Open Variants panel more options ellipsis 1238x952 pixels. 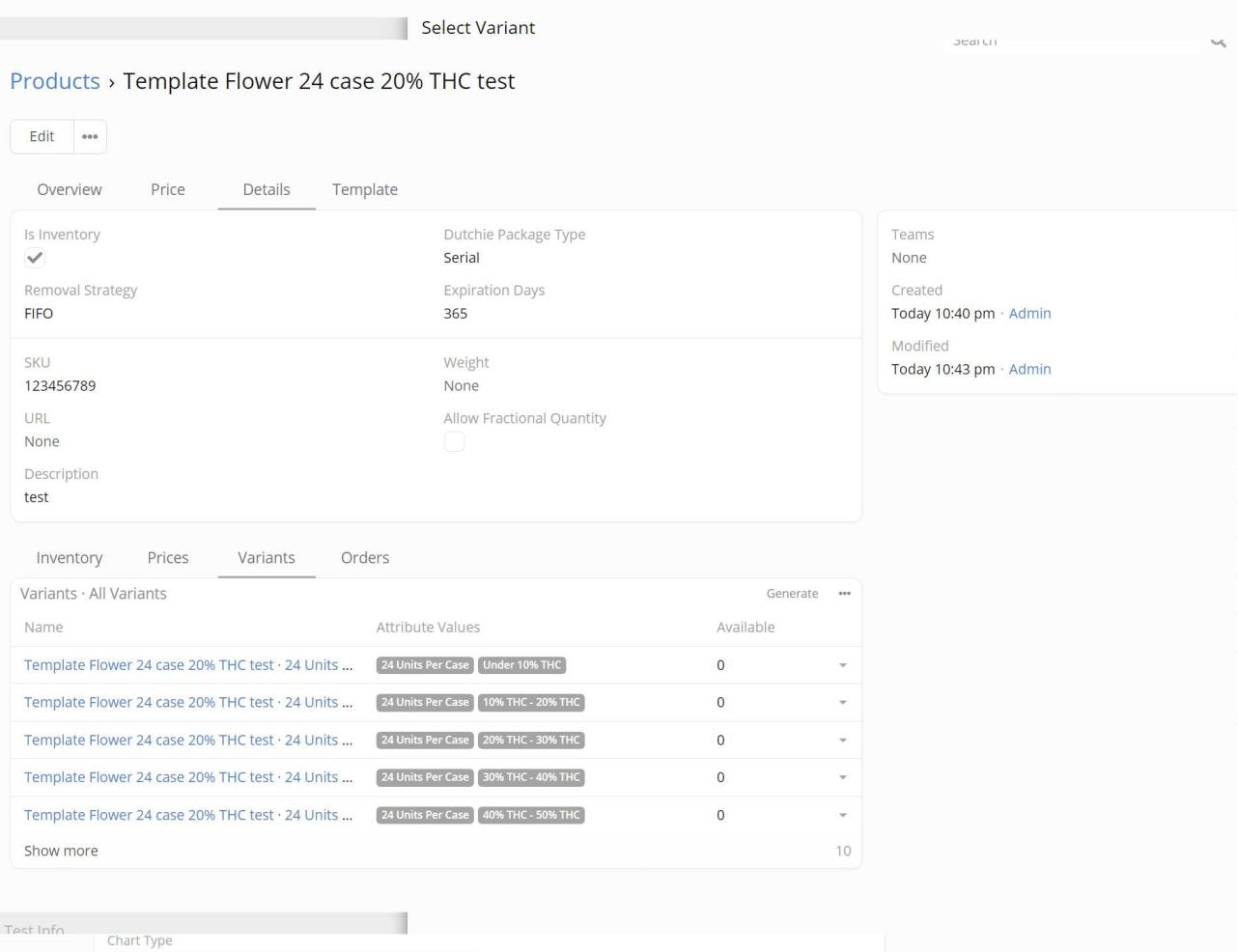click(844, 594)
